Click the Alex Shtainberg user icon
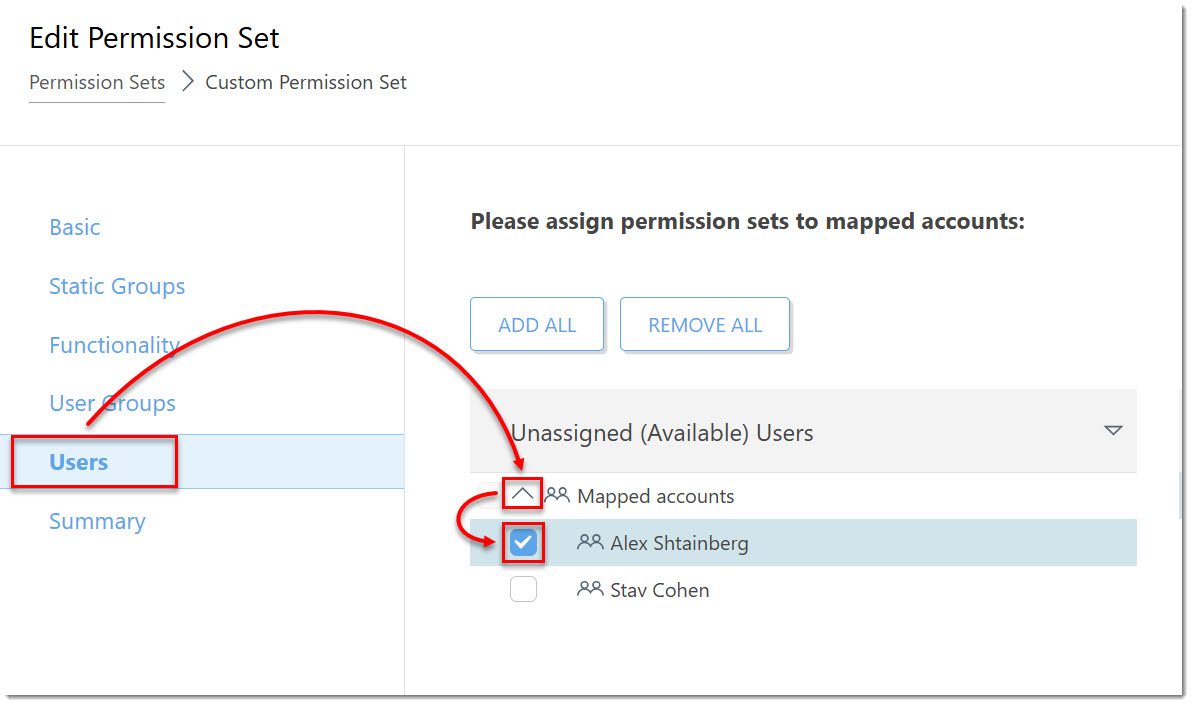This screenshot has width=1192, height=705. (590, 542)
